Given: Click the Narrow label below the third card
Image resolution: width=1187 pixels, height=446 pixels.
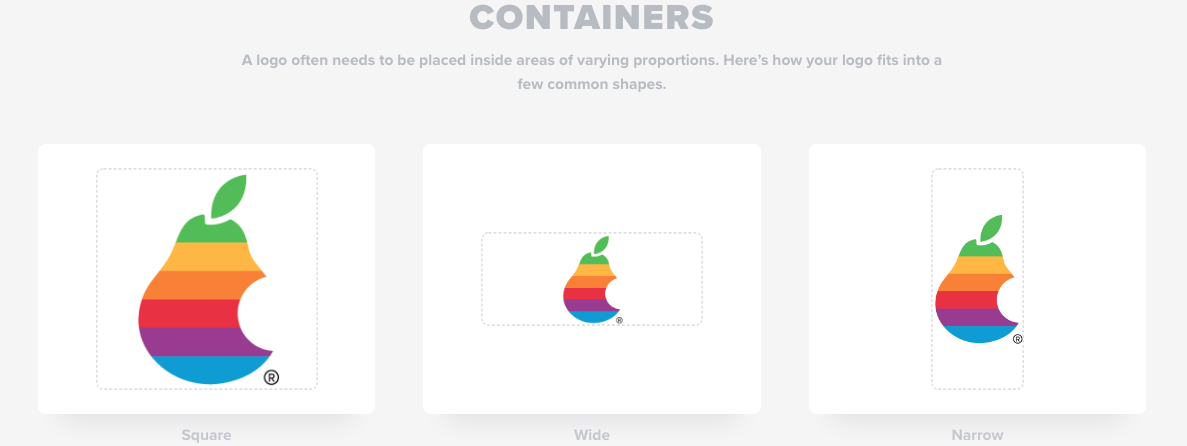Looking at the screenshot, I should point(977,435).
